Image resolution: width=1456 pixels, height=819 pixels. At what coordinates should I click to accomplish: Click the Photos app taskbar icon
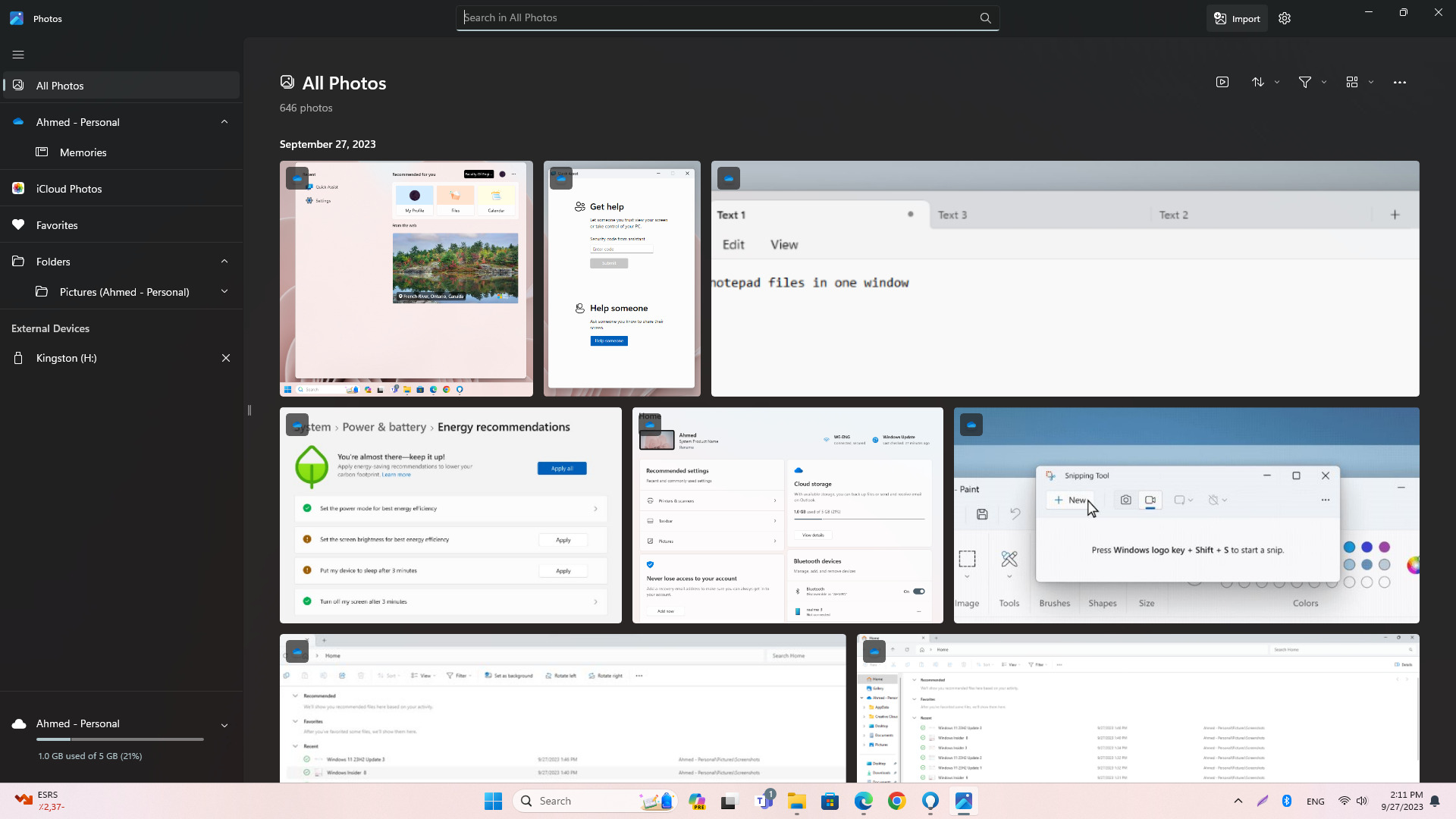click(964, 801)
